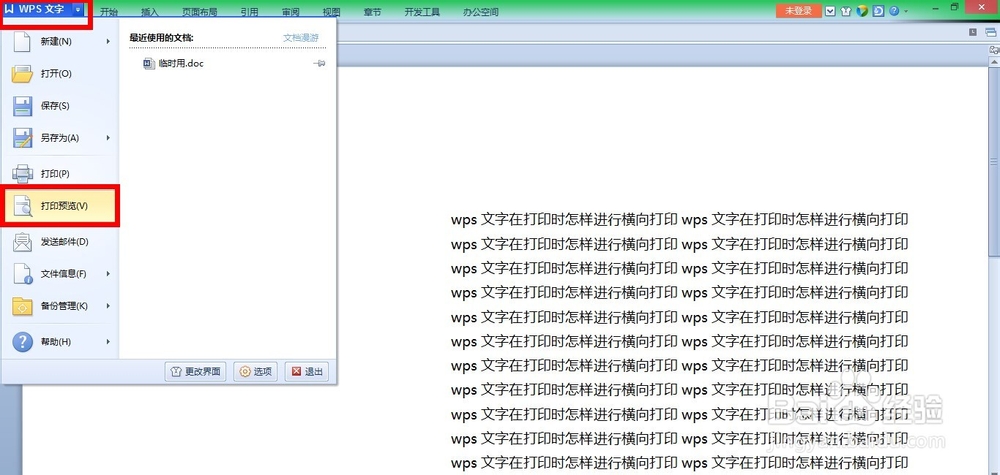The height and width of the screenshot is (475, 1000).
Task: Switch to the 视图 ribbon tab
Action: [x=332, y=12]
